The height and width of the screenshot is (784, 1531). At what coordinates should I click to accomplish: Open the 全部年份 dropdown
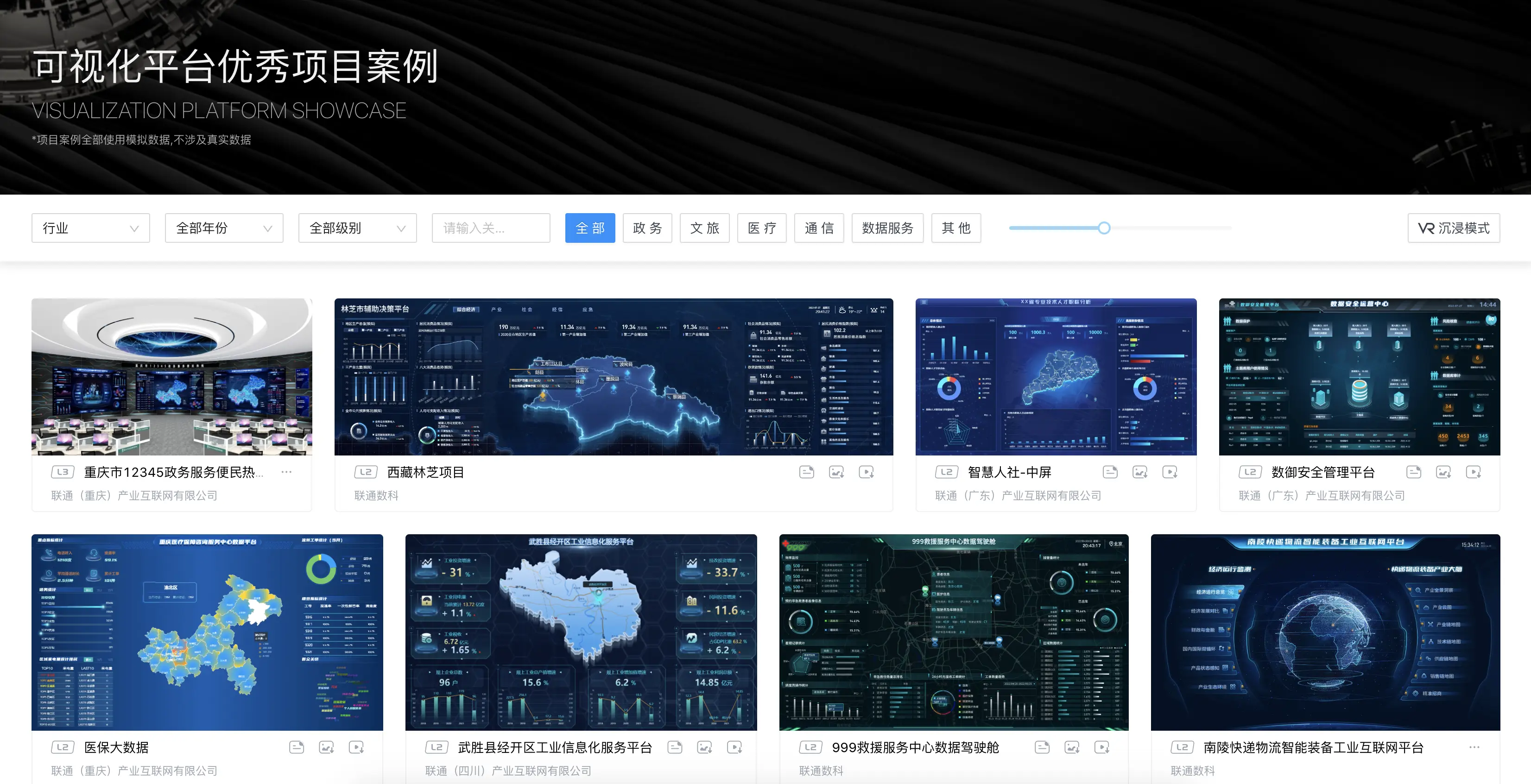pyautogui.click(x=224, y=228)
